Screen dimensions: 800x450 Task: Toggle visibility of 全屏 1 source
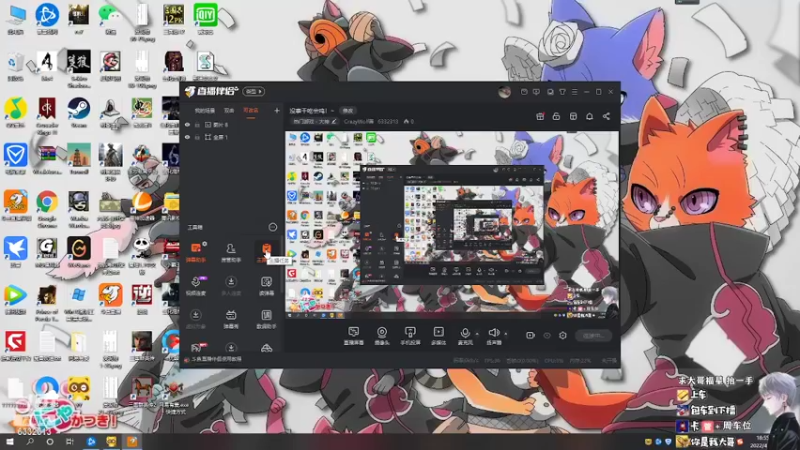[187, 137]
